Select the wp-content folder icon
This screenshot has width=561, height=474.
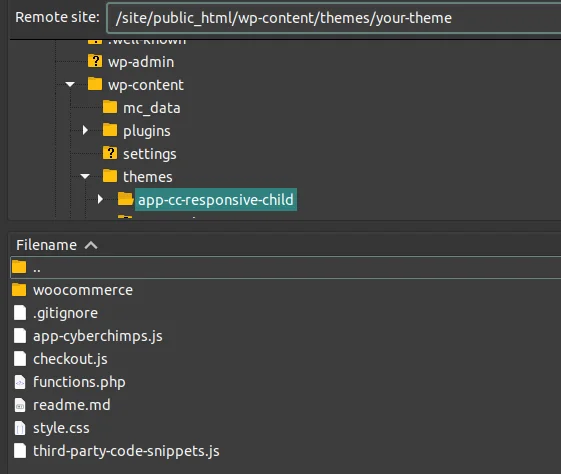tap(95, 84)
